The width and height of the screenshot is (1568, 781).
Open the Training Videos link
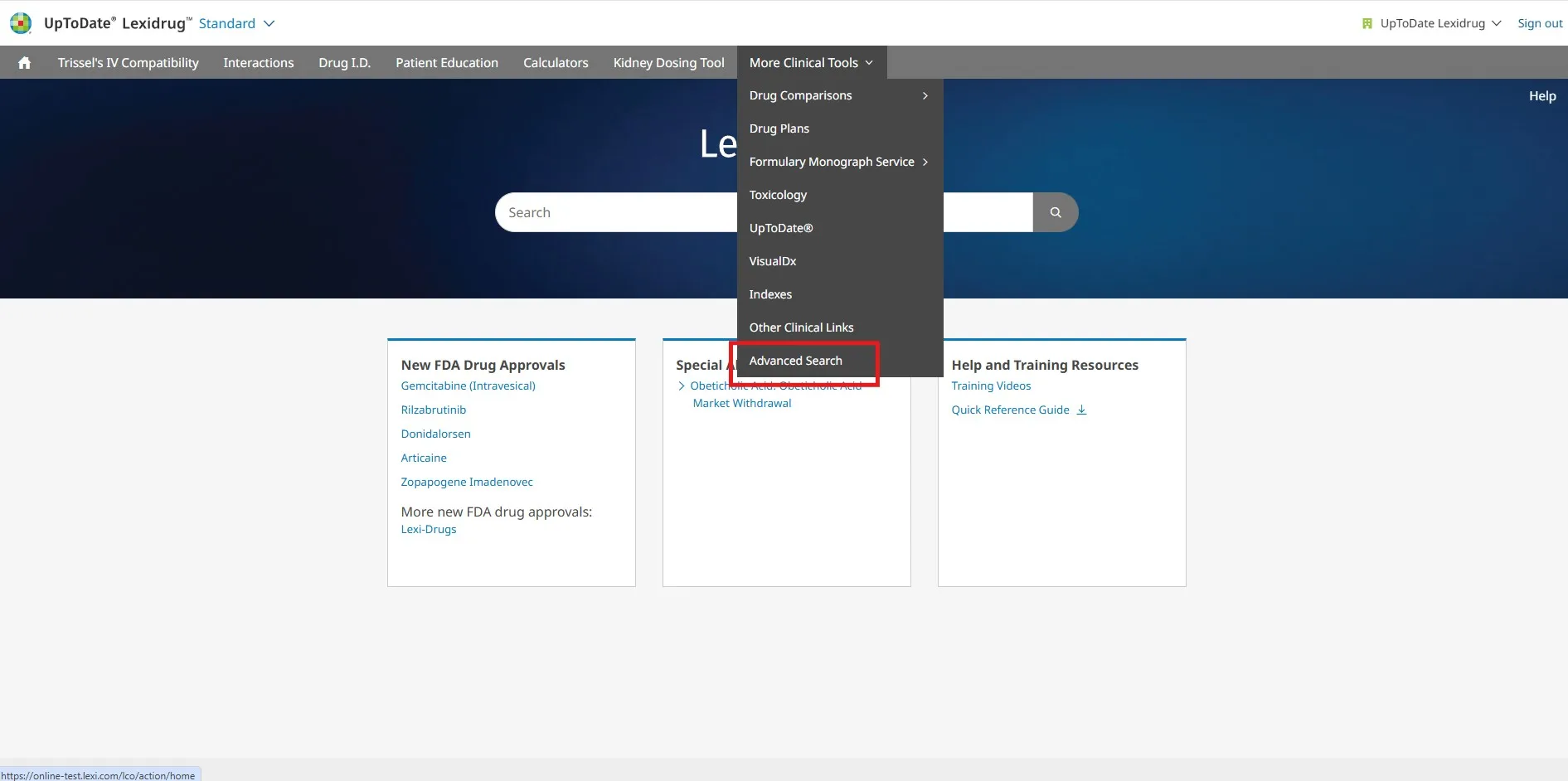[991, 386]
